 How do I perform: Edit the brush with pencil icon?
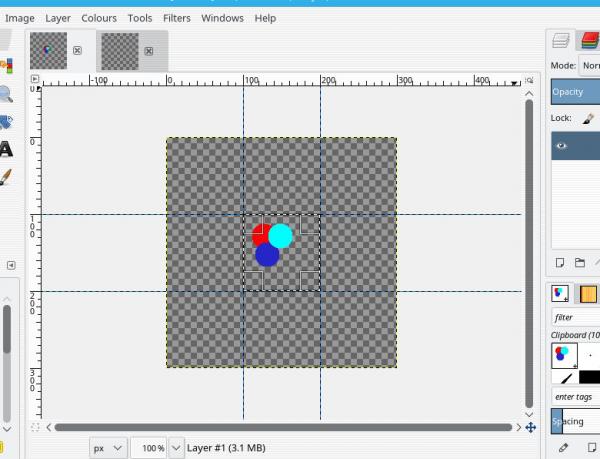[x=563, y=447]
